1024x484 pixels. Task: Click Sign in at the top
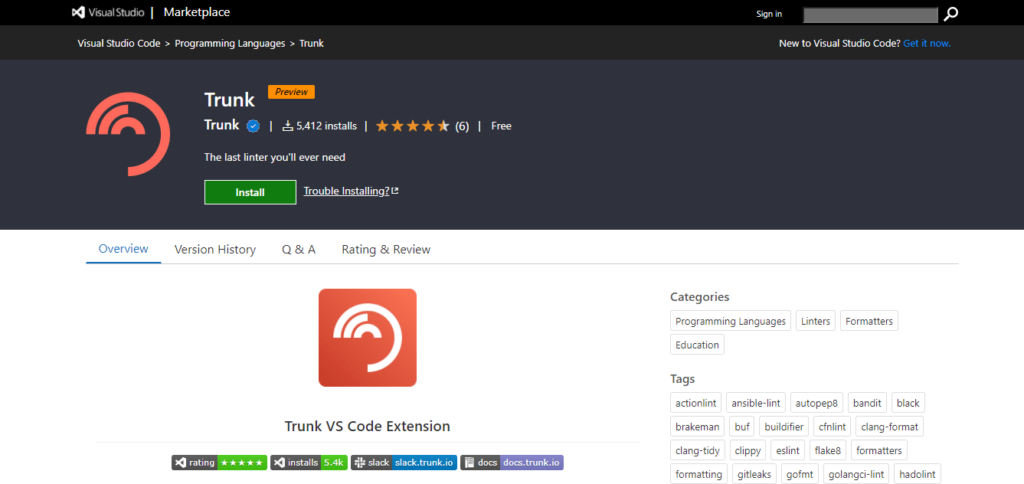click(x=769, y=14)
